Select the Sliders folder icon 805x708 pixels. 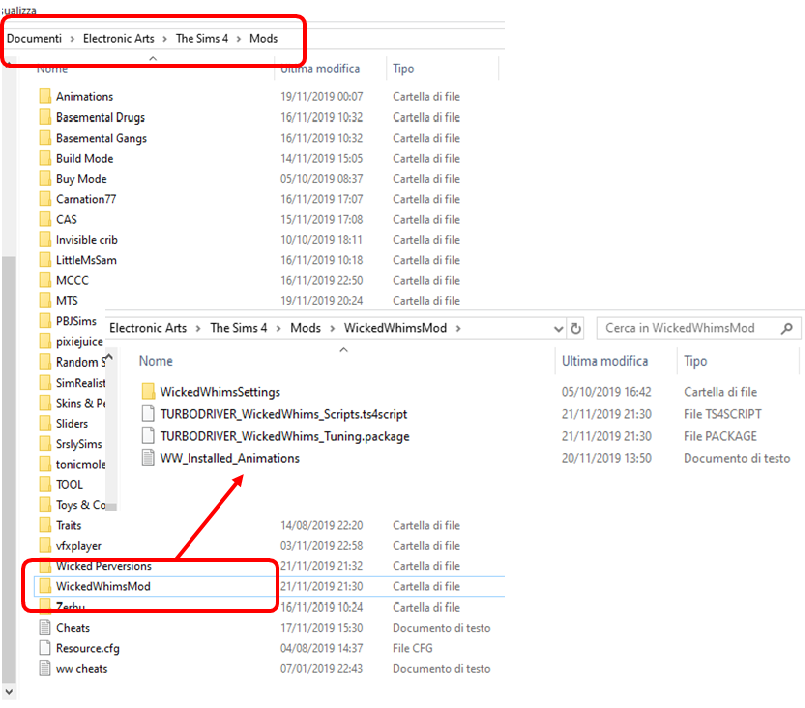[x=45, y=424]
